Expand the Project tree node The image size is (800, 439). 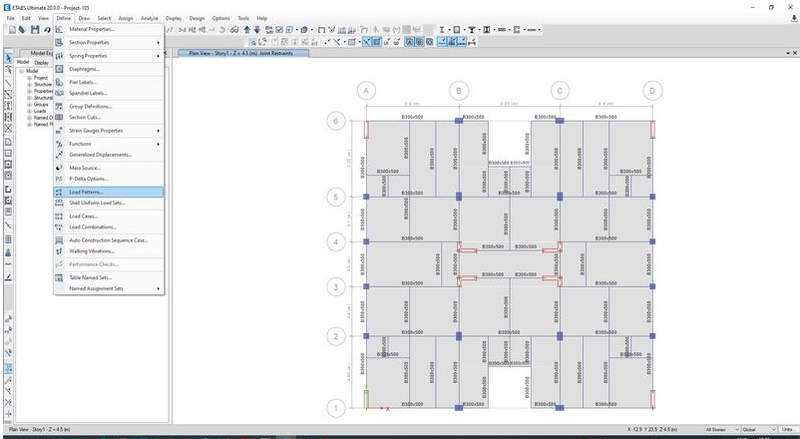click(30, 78)
